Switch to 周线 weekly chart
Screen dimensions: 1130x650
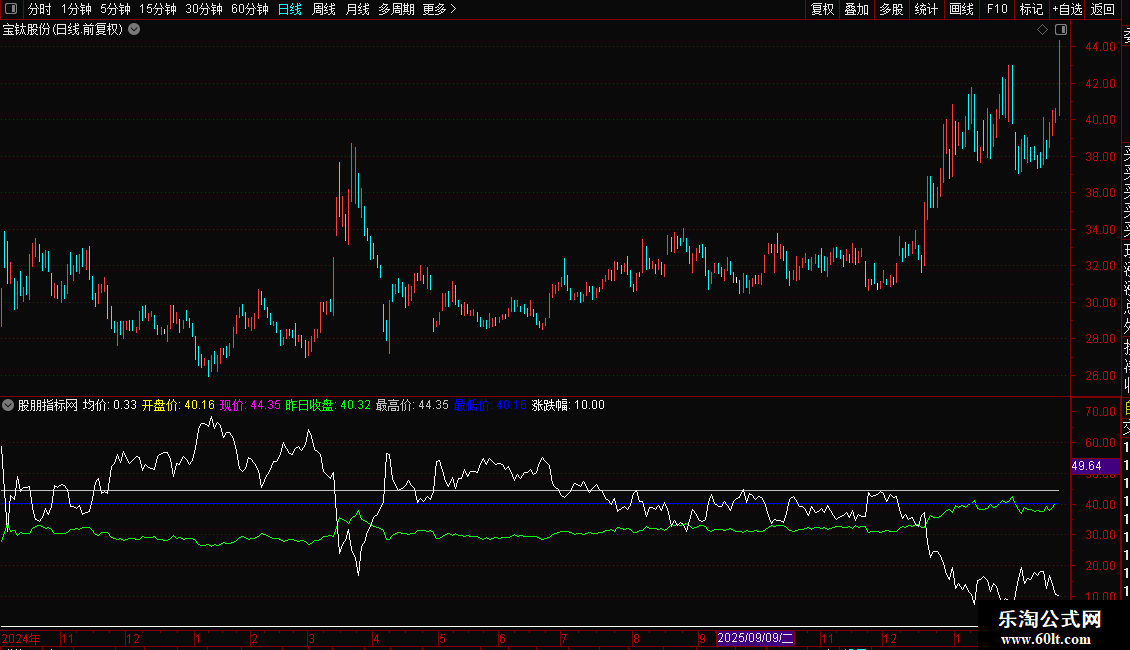click(x=324, y=9)
